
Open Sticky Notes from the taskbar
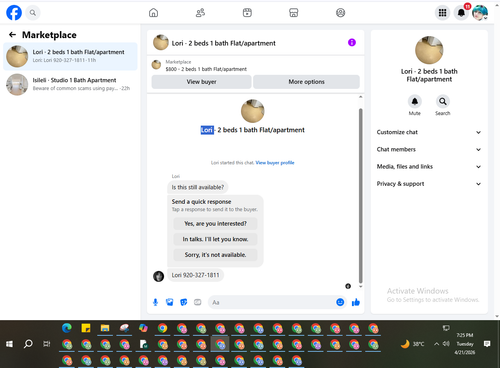click(x=86, y=328)
